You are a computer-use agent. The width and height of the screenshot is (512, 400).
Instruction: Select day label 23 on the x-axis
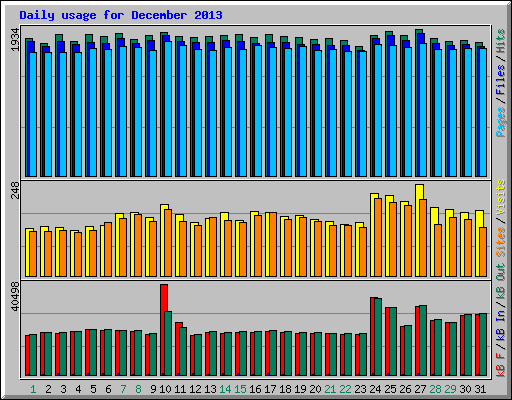360,389
